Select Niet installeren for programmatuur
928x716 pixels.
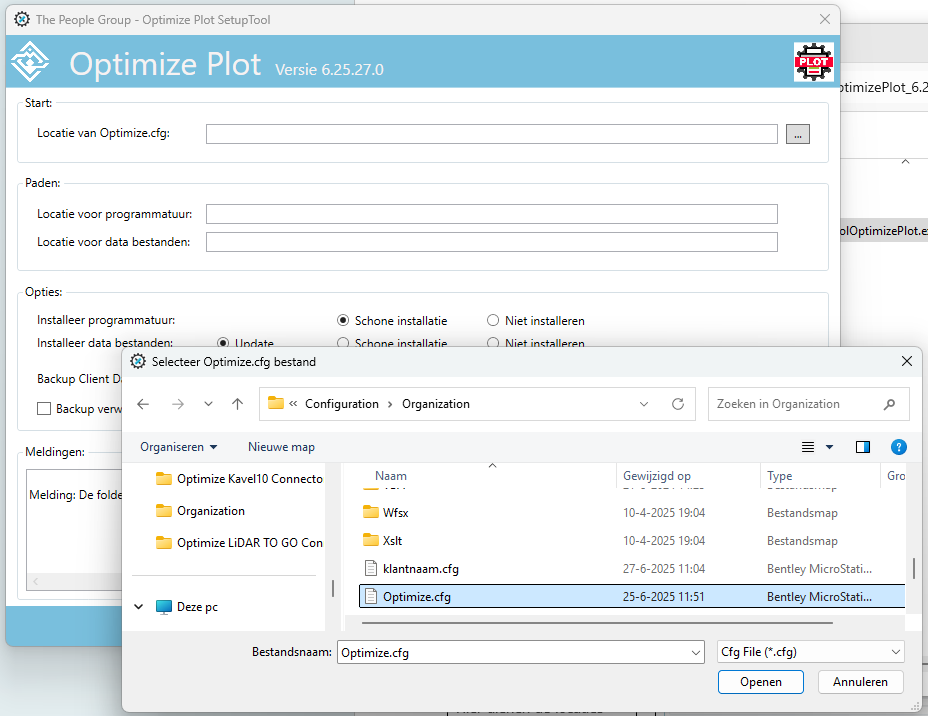tap(493, 320)
